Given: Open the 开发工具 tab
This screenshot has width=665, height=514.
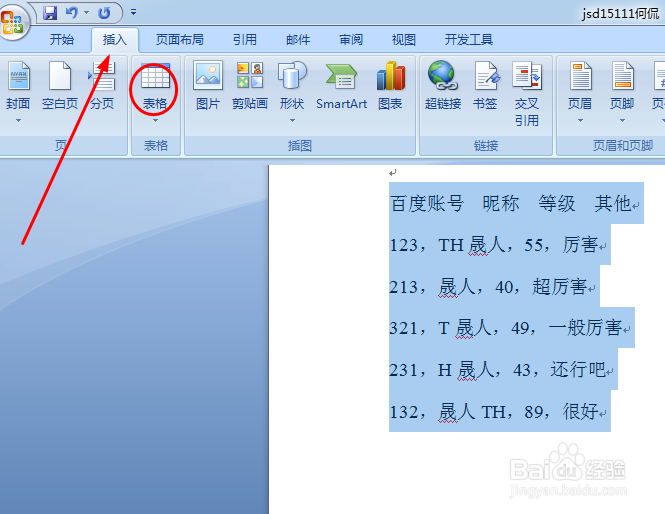Looking at the screenshot, I should pyautogui.click(x=469, y=39).
